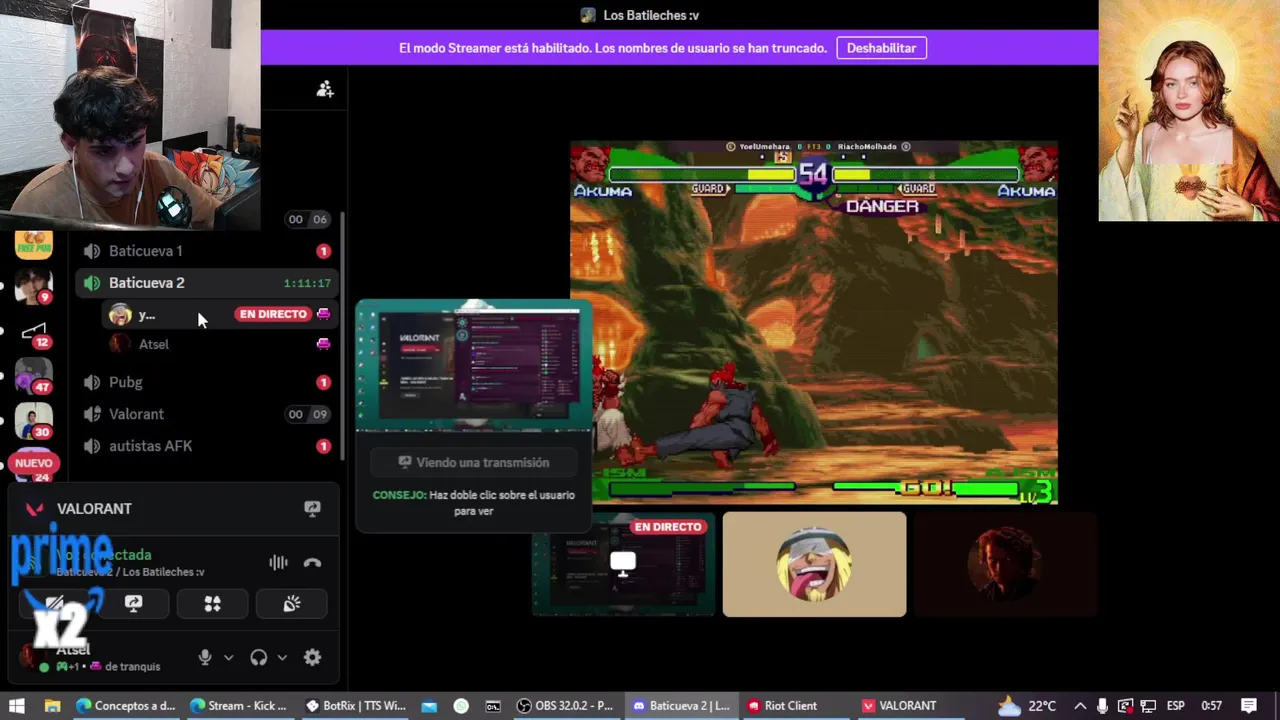The height and width of the screenshot is (720, 1280).
Task: Open the server with 9 notifications badge
Action: [x=33, y=287]
